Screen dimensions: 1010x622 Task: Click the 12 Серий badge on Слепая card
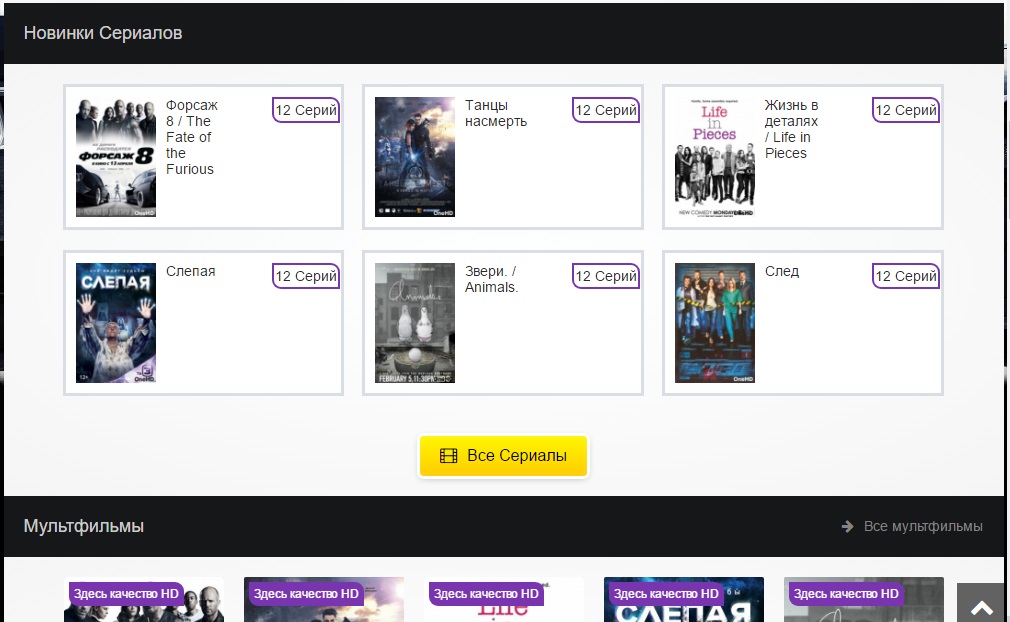(x=306, y=276)
